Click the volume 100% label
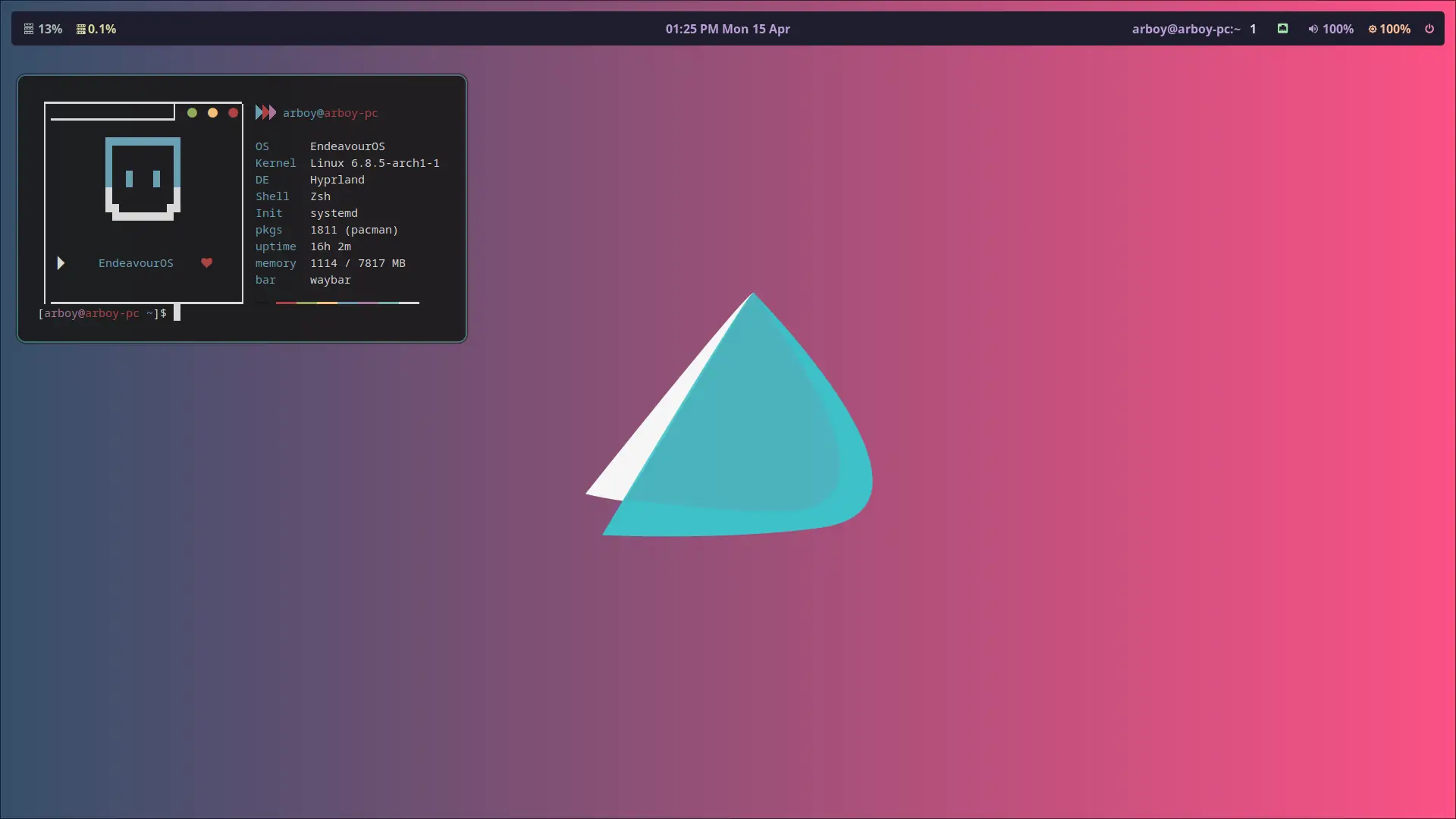1456x819 pixels. click(1338, 29)
